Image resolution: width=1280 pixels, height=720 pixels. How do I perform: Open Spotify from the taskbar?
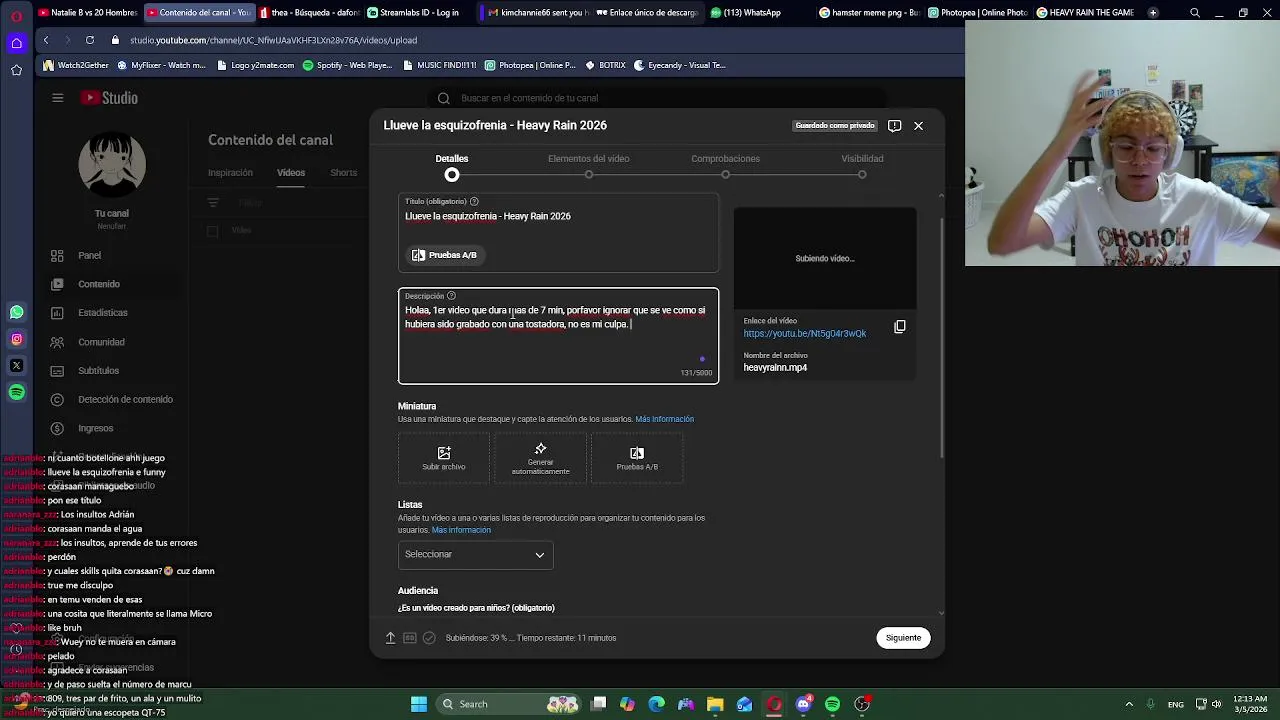[x=832, y=704]
